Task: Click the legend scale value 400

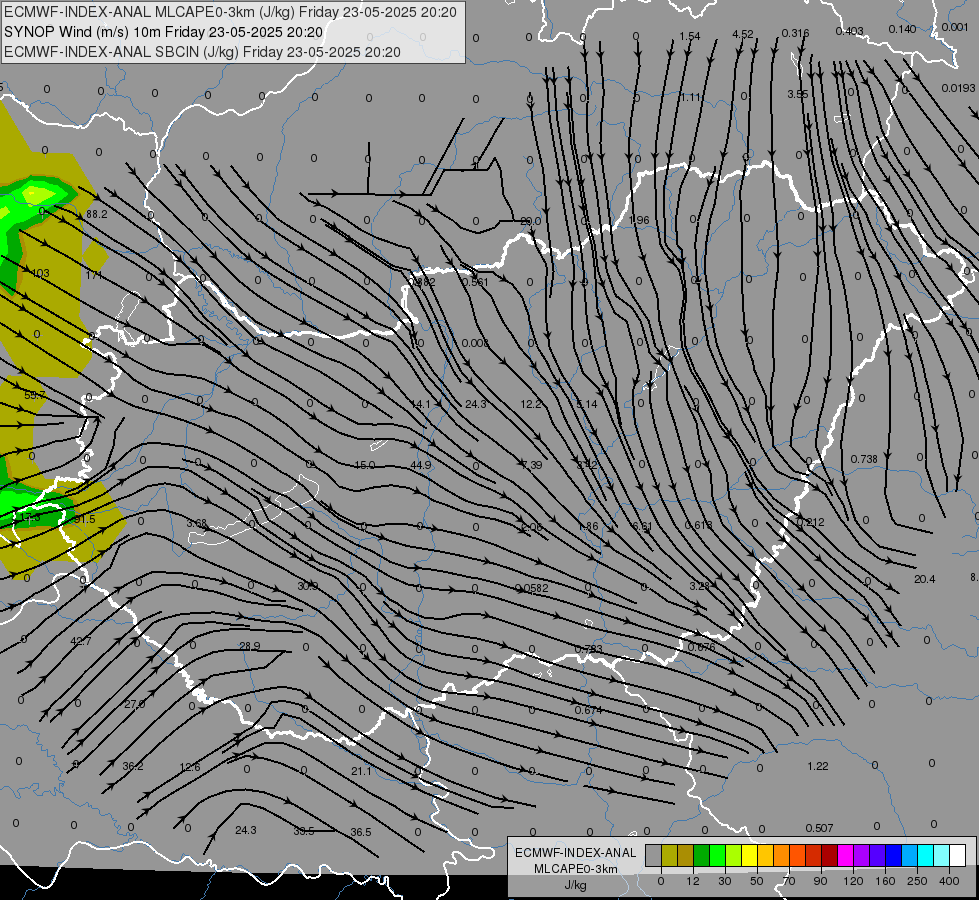Action: pos(949,881)
